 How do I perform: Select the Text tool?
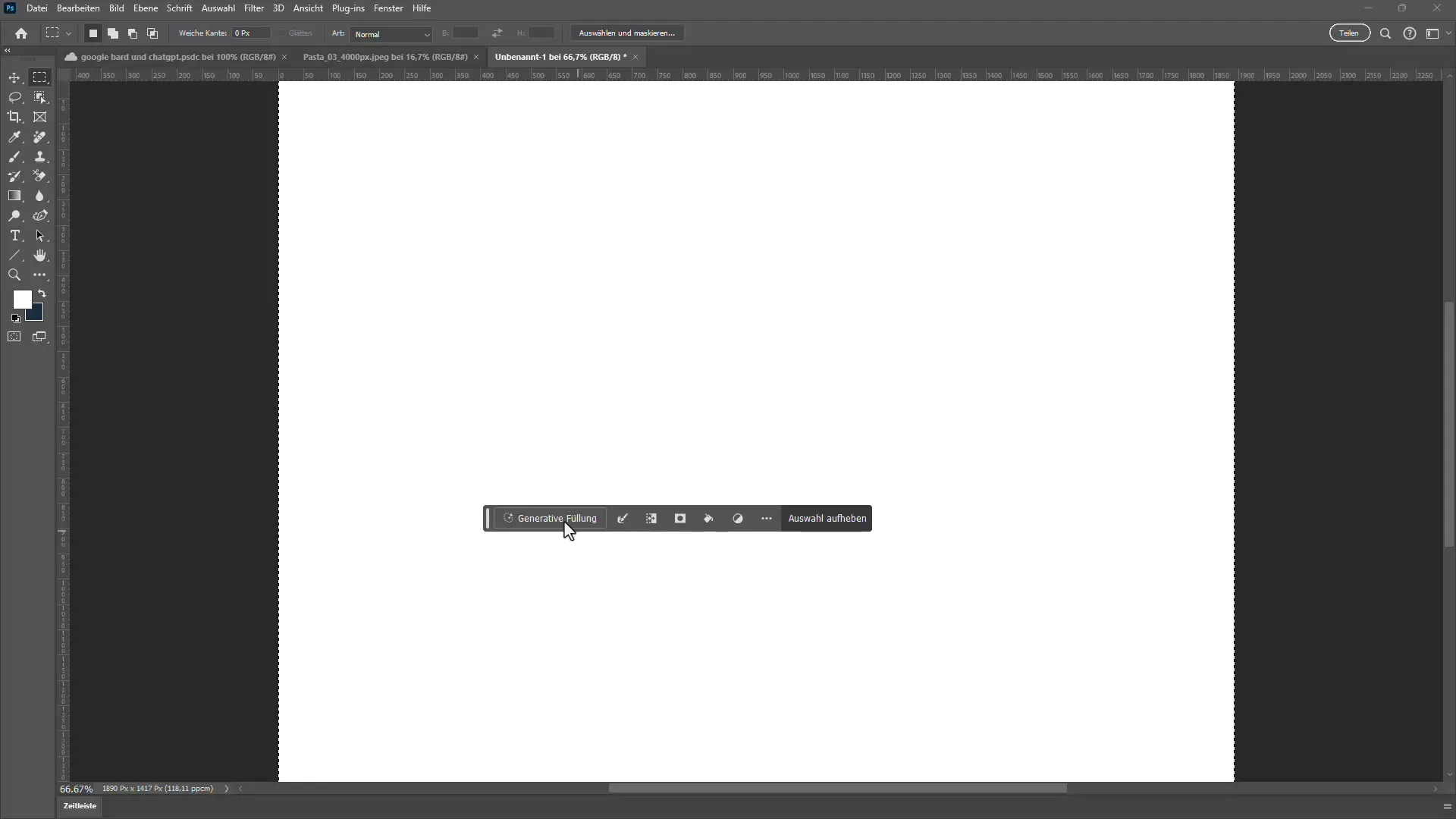15,236
